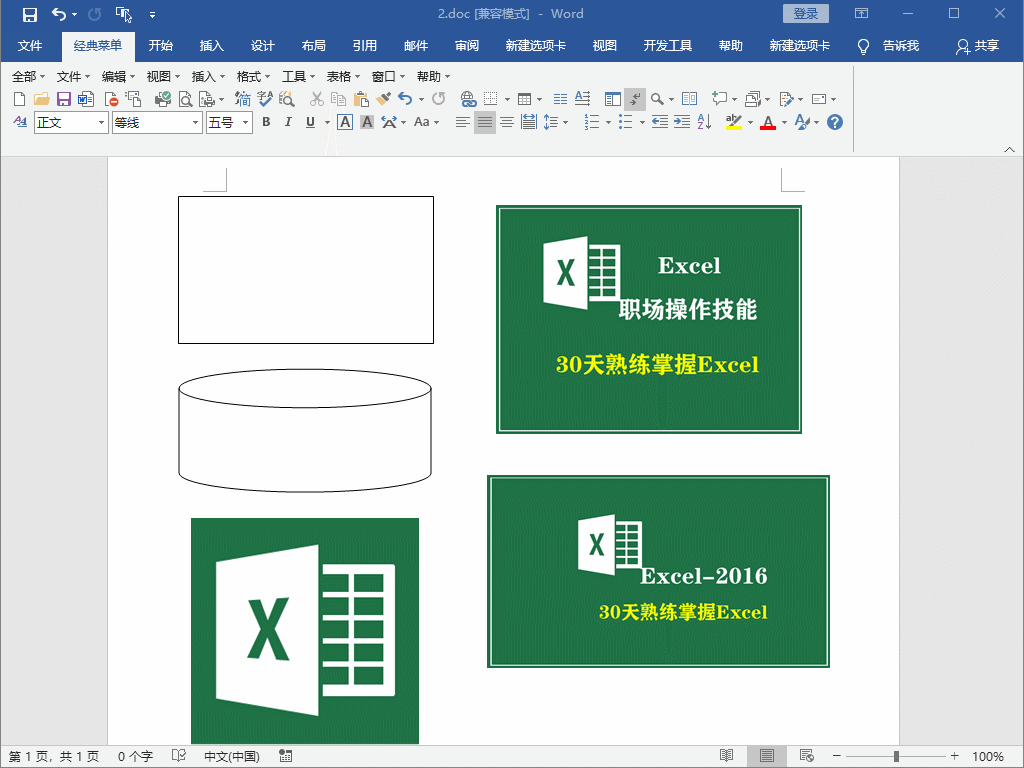Click the blue Undo arrow in the classic toolbar
Image resolution: width=1024 pixels, height=768 pixels.
pyautogui.click(x=406, y=99)
